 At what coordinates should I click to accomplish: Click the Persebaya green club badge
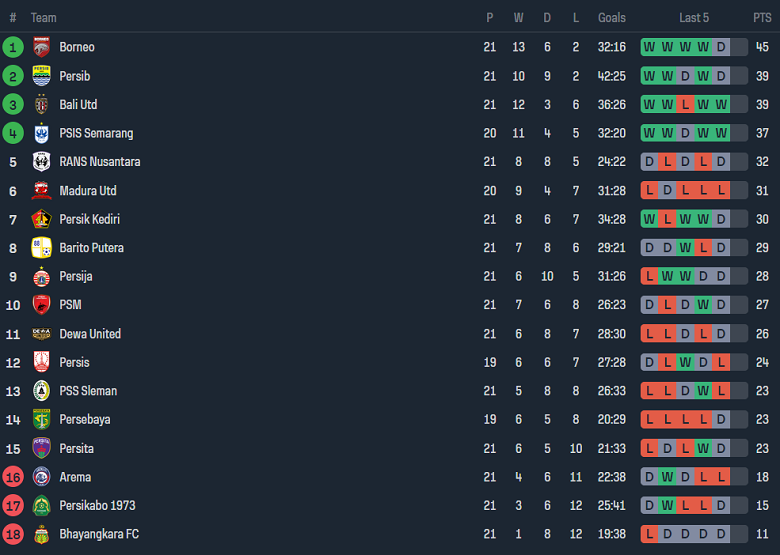(x=41, y=420)
